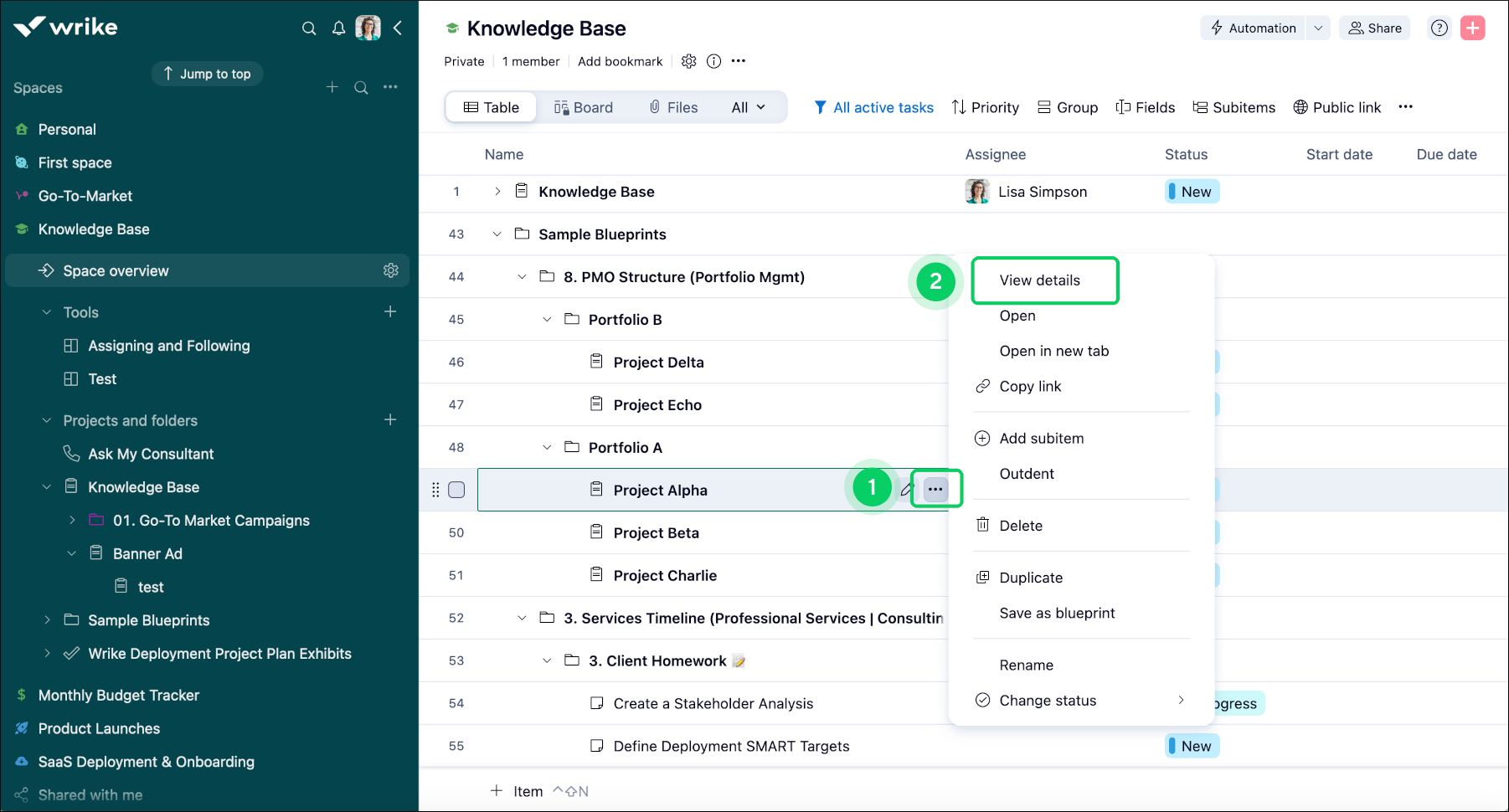Open the All views dropdown

point(748,107)
